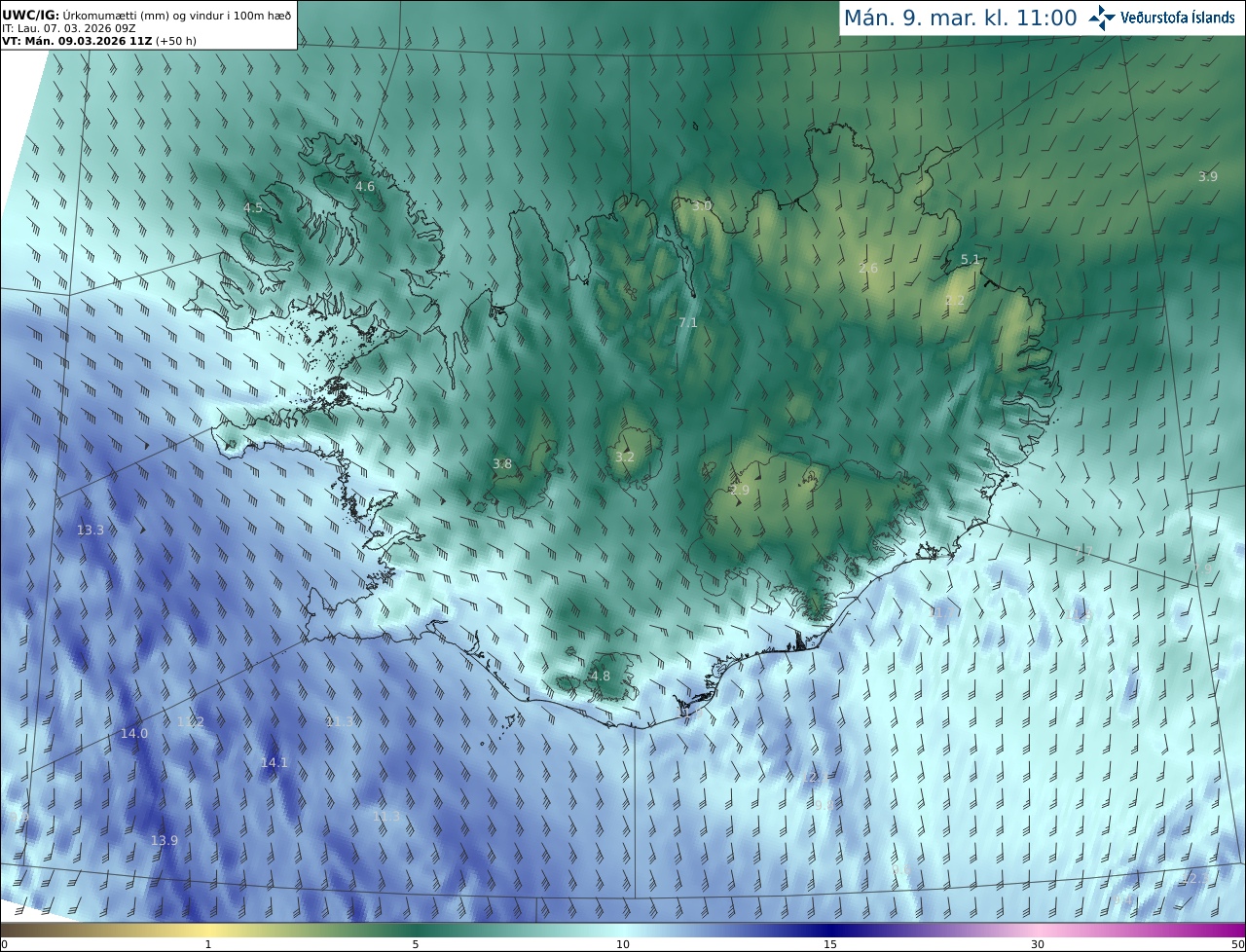Click the 4.6 value on the map
This screenshot has height=952, width=1246.
point(364,186)
